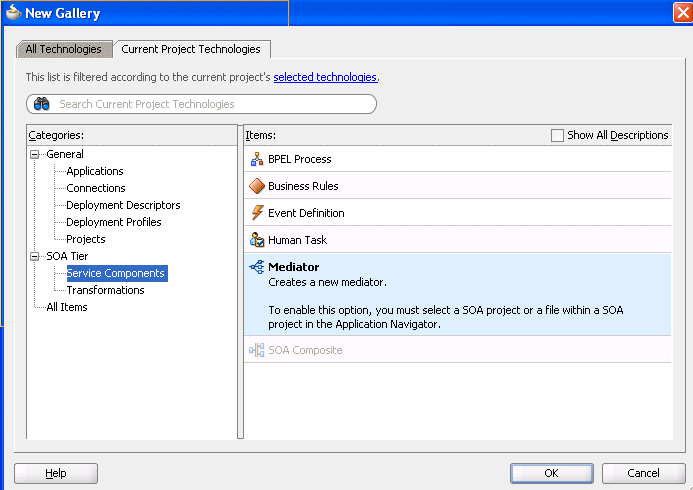Switch to the All Technologies tab

point(64,49)
